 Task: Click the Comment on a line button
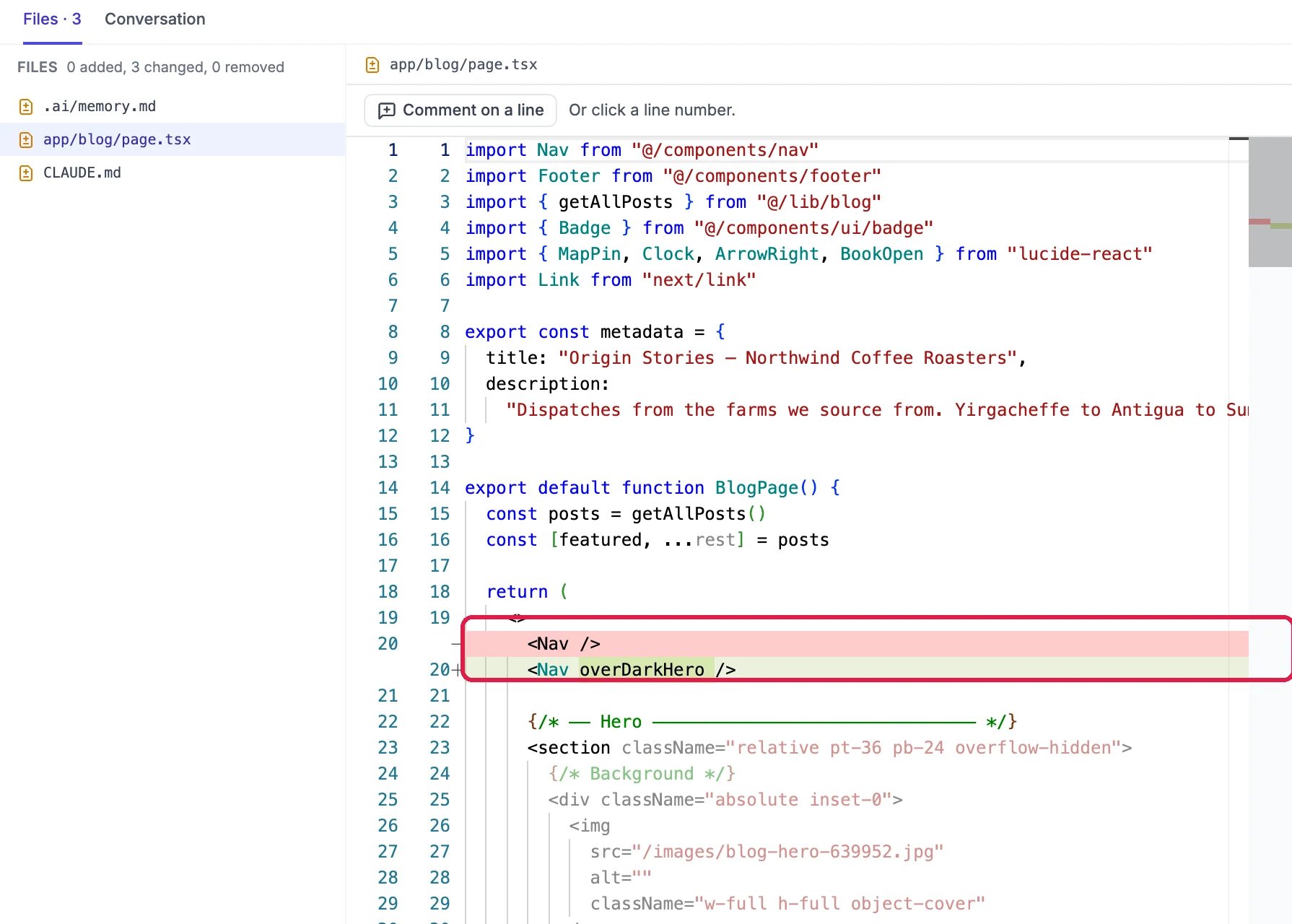[x=461, y=110]
